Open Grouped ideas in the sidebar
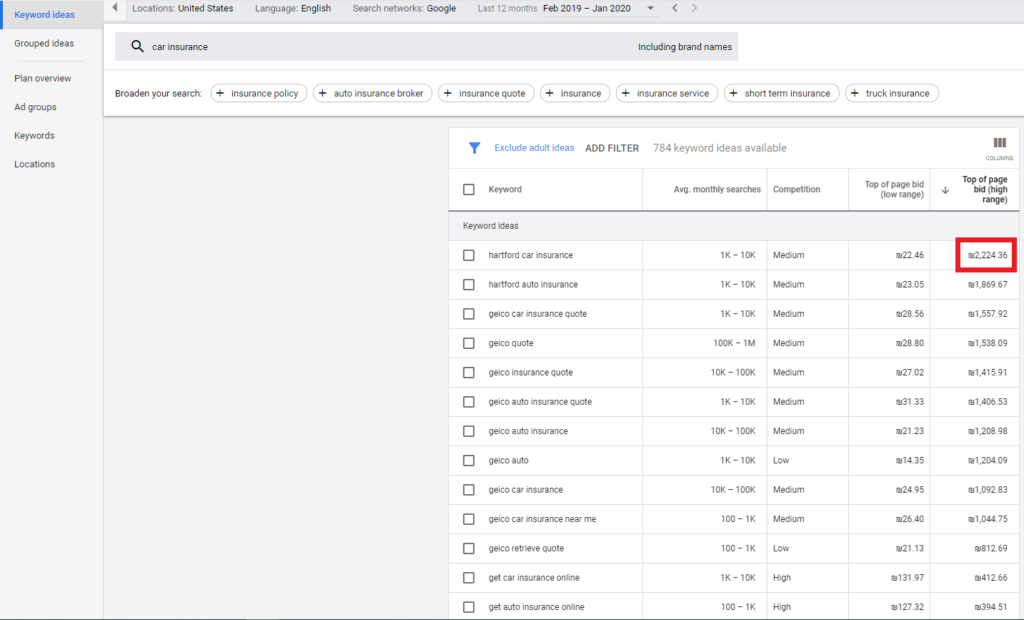The height and width of the screenshot is (620, 1024). 44,43
